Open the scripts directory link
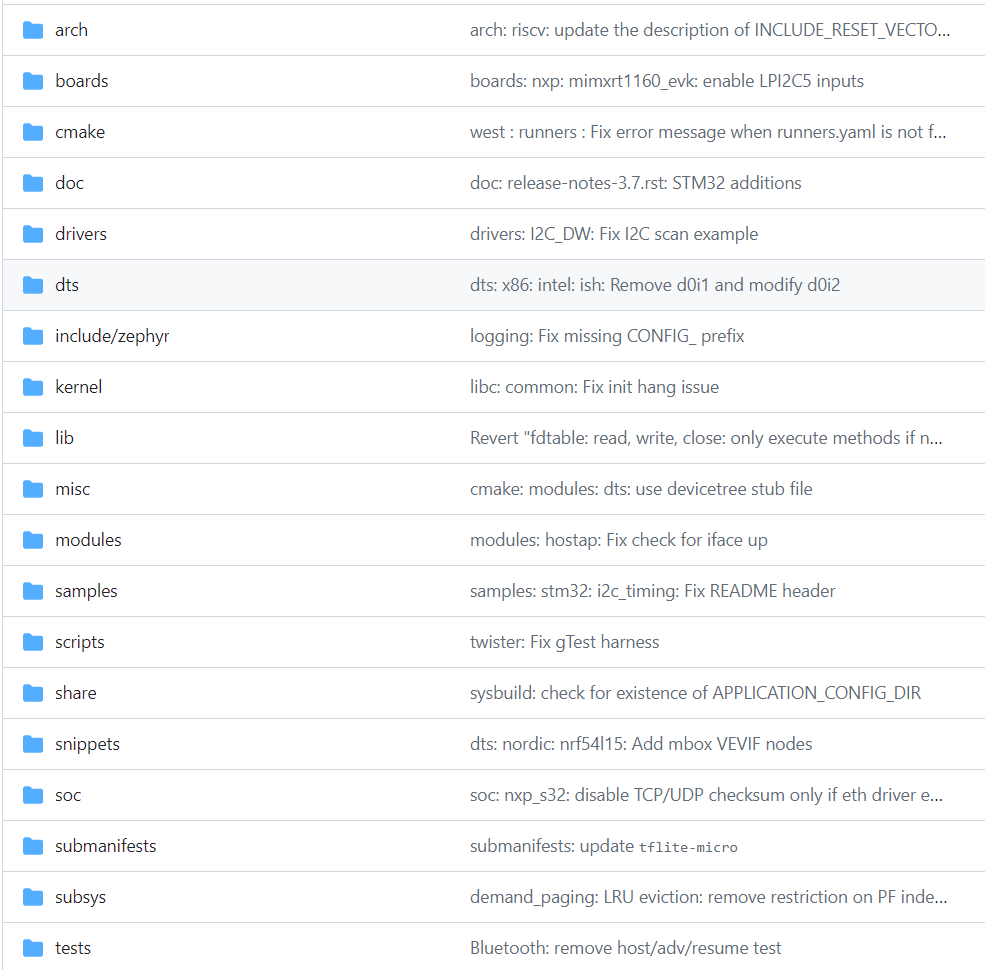This screenshot has width=985, height=970. coord(80,642)
